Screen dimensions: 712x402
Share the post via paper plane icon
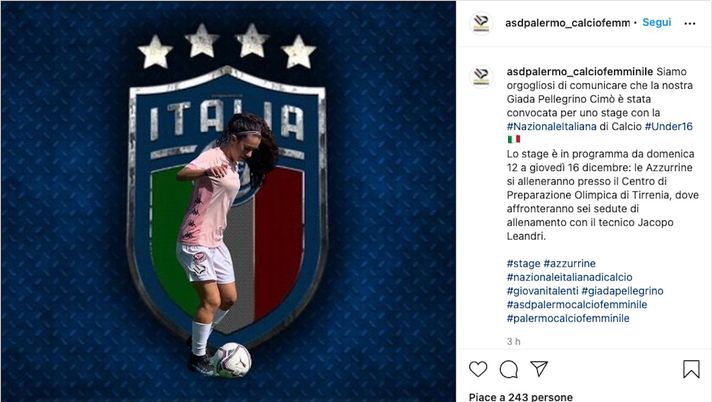point(539,368)
